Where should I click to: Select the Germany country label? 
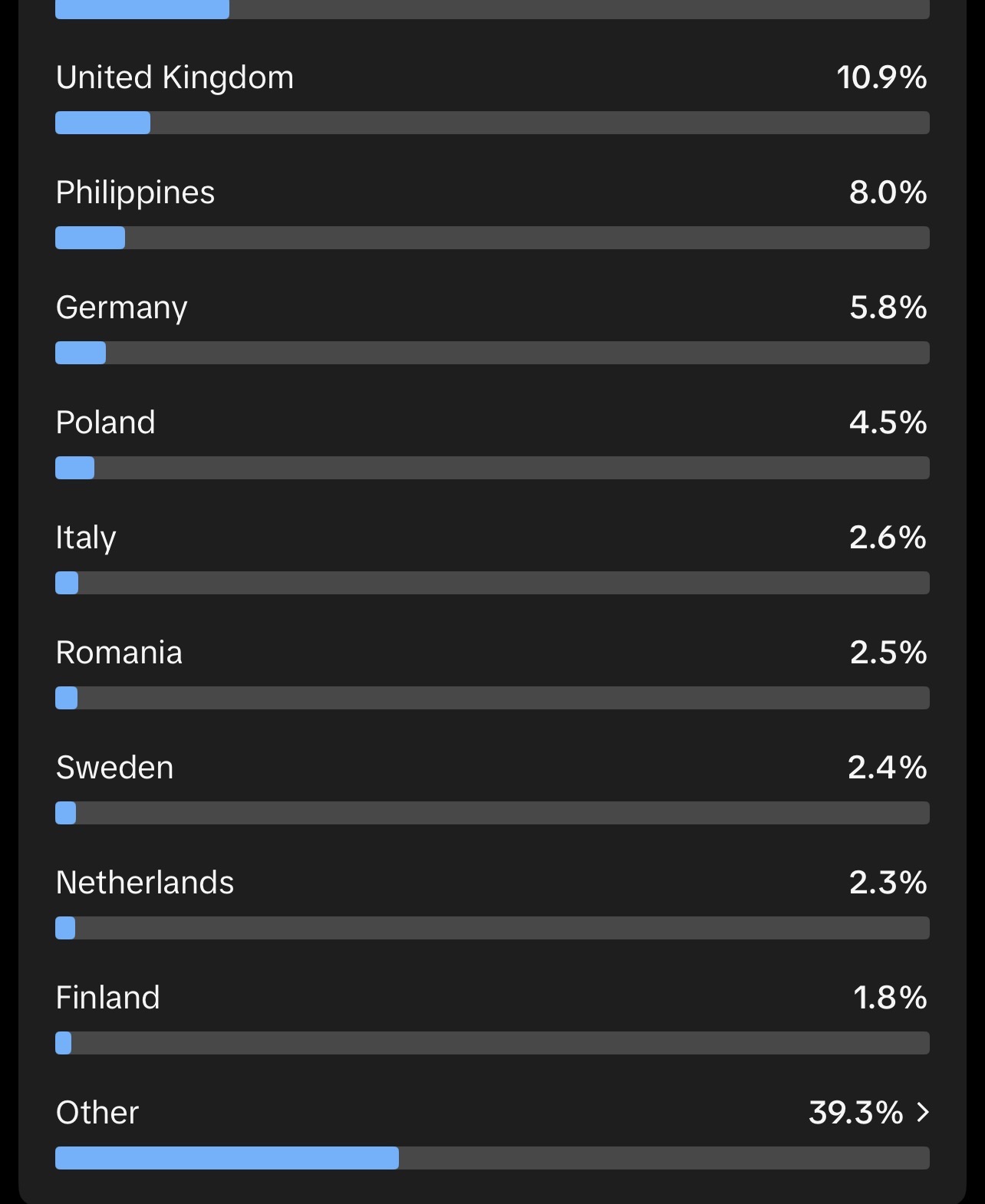point(122,308)
